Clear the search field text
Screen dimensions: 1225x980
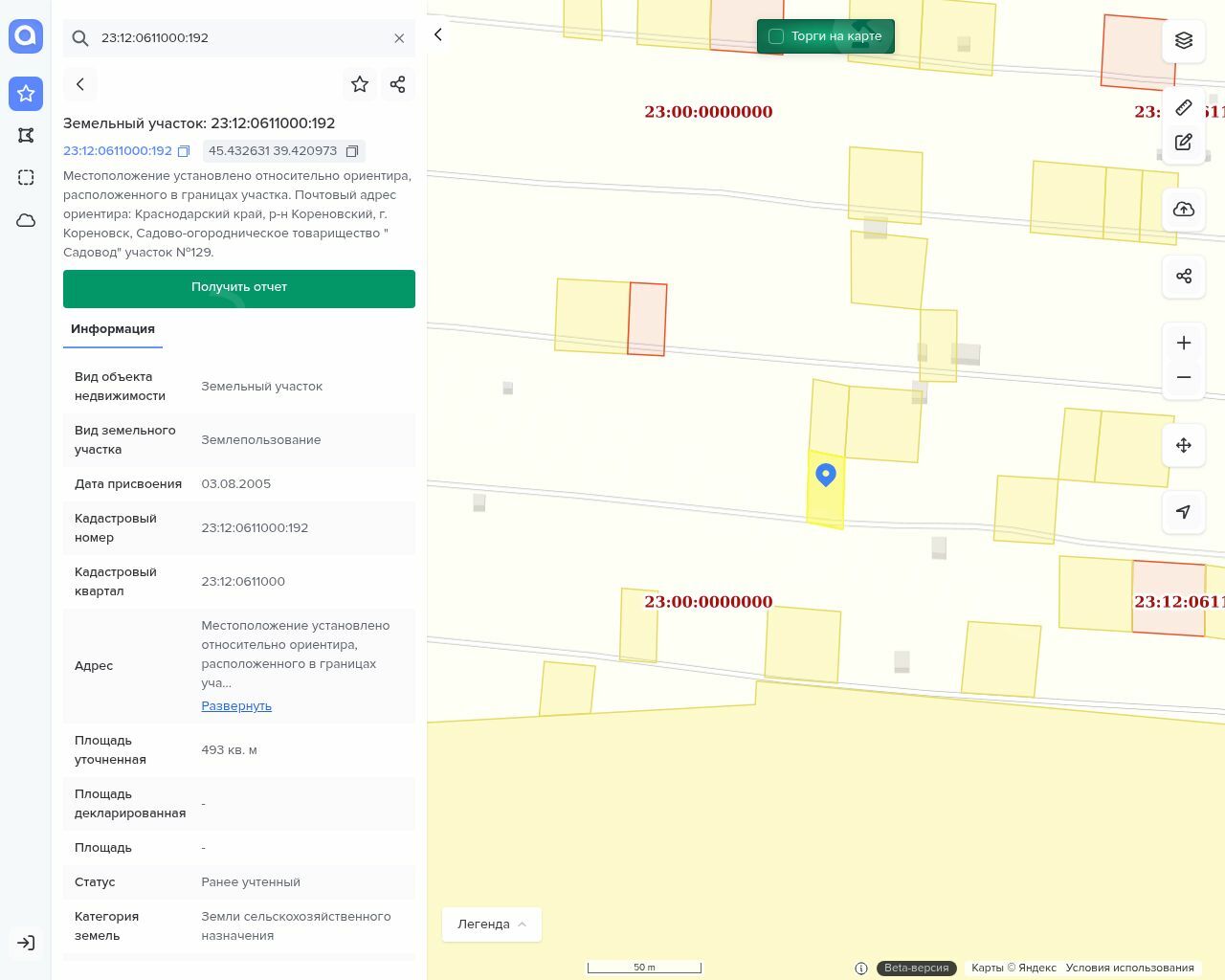pos(399,38)
